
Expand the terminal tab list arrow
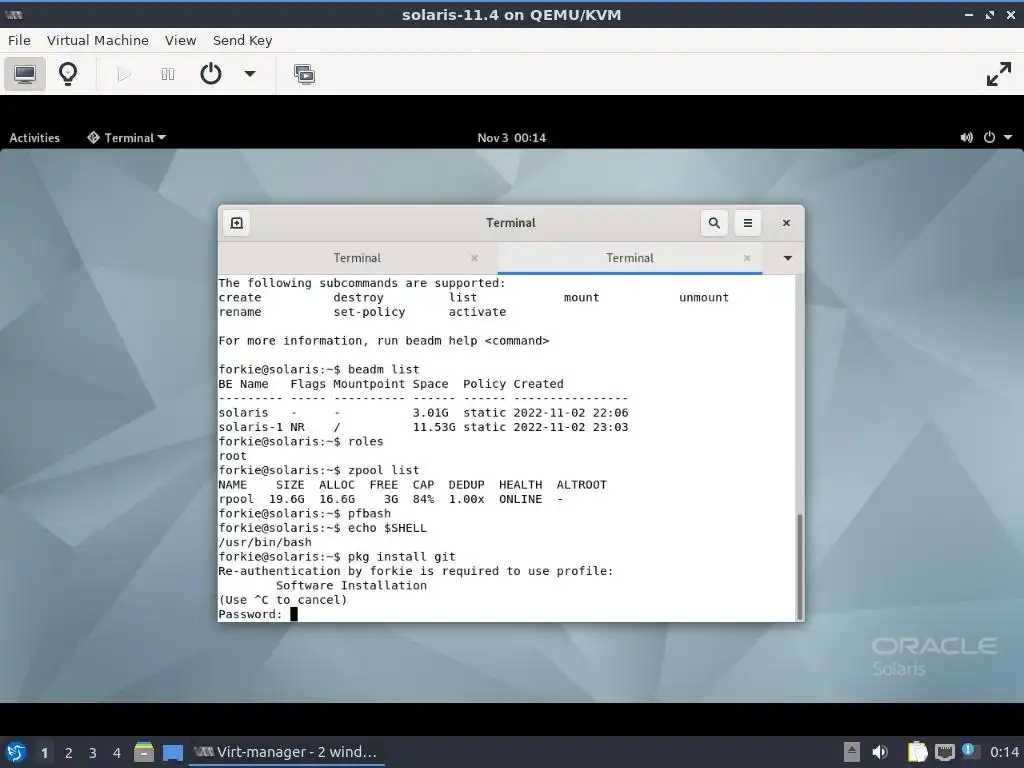[788, 258]
